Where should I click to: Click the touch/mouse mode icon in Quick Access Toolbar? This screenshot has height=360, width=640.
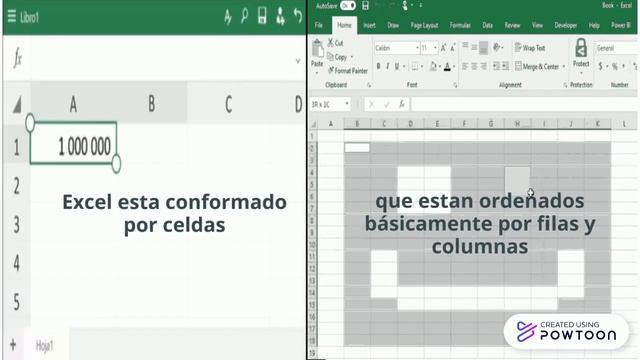(405, 5)
